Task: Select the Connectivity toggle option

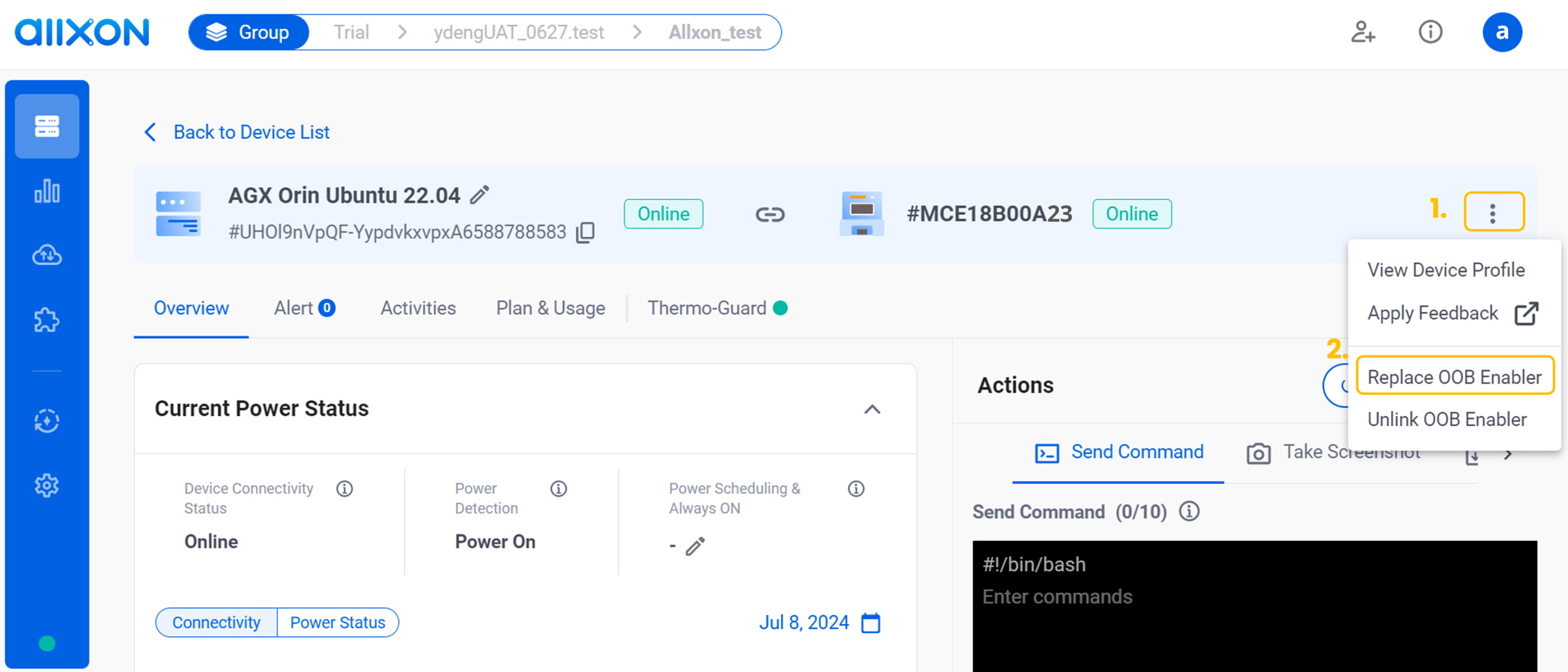Action: click(x=217, y=623)
